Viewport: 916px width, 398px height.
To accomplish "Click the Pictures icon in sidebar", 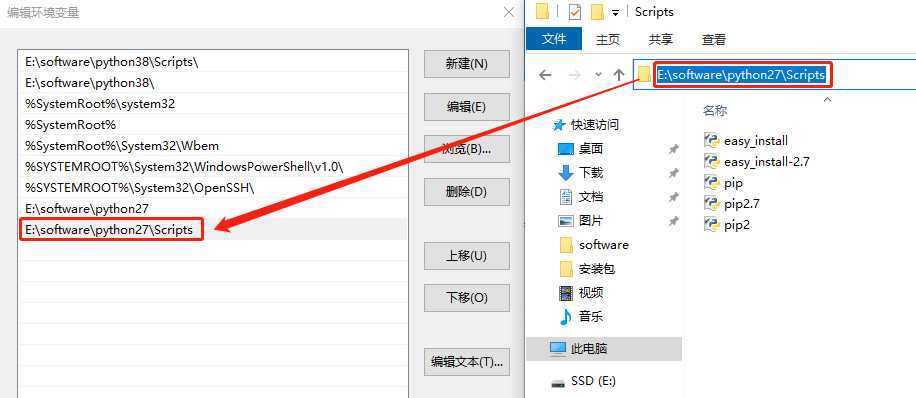I will click(x=565, y=221).
